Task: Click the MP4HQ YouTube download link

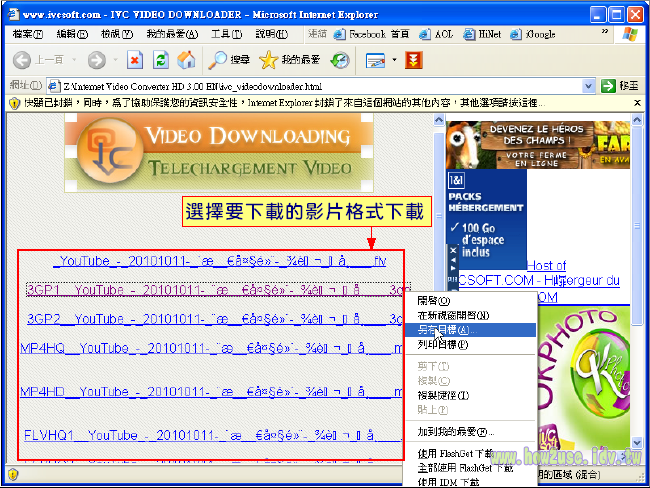Action: [x=211, y=348]
